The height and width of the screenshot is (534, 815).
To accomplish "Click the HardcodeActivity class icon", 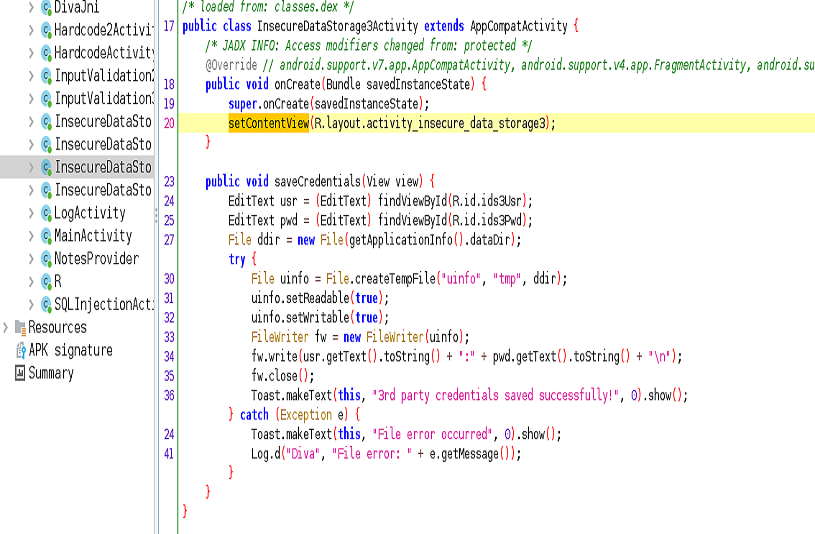I will coord(46,53).
